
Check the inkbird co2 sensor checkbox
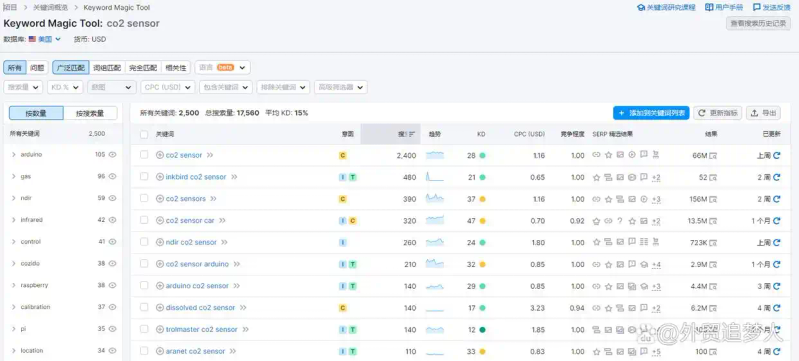click(x=144, y=176)
